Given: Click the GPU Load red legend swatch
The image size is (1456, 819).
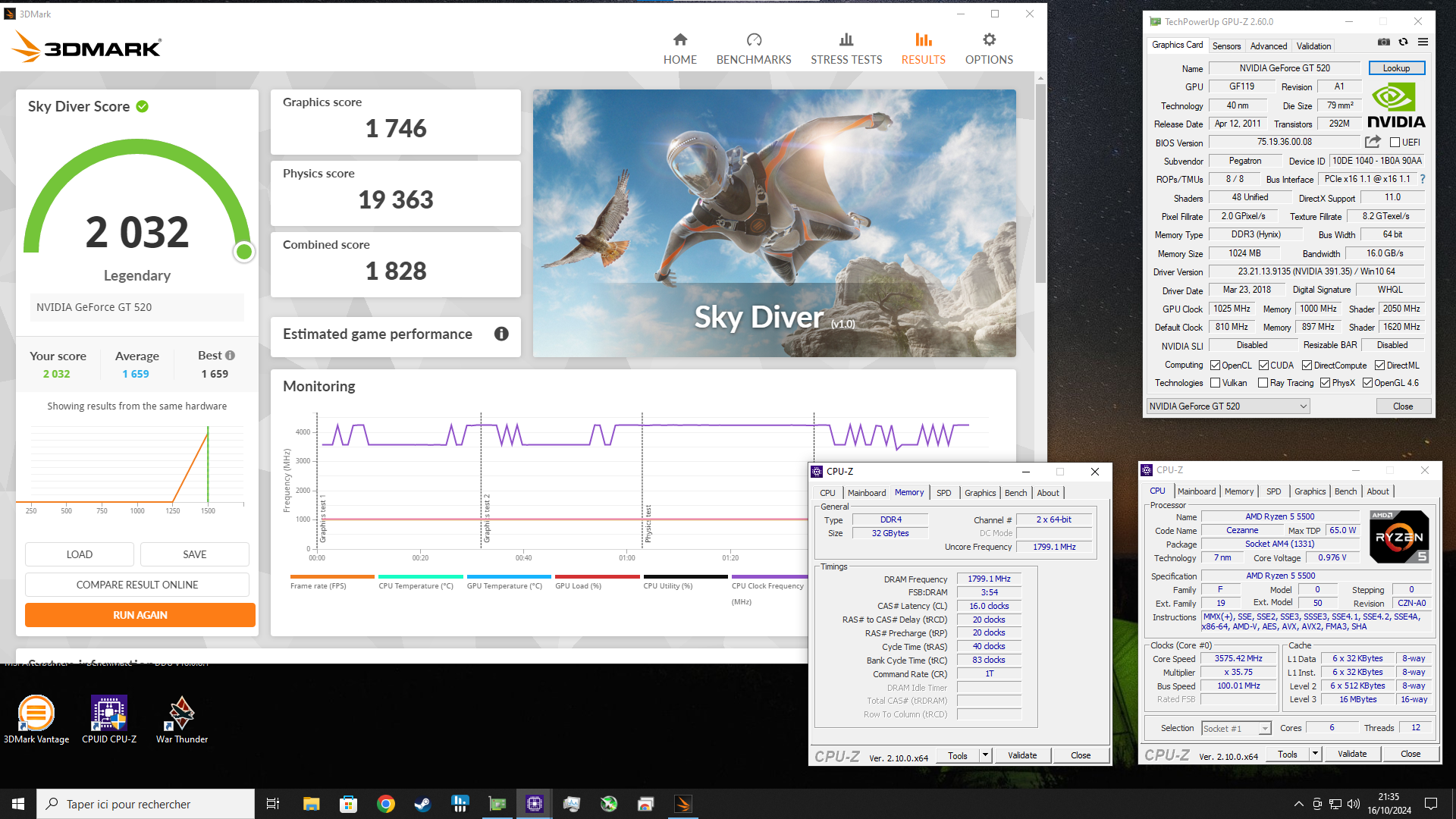Looking at the screenshot, I should (x=598, y=577).
